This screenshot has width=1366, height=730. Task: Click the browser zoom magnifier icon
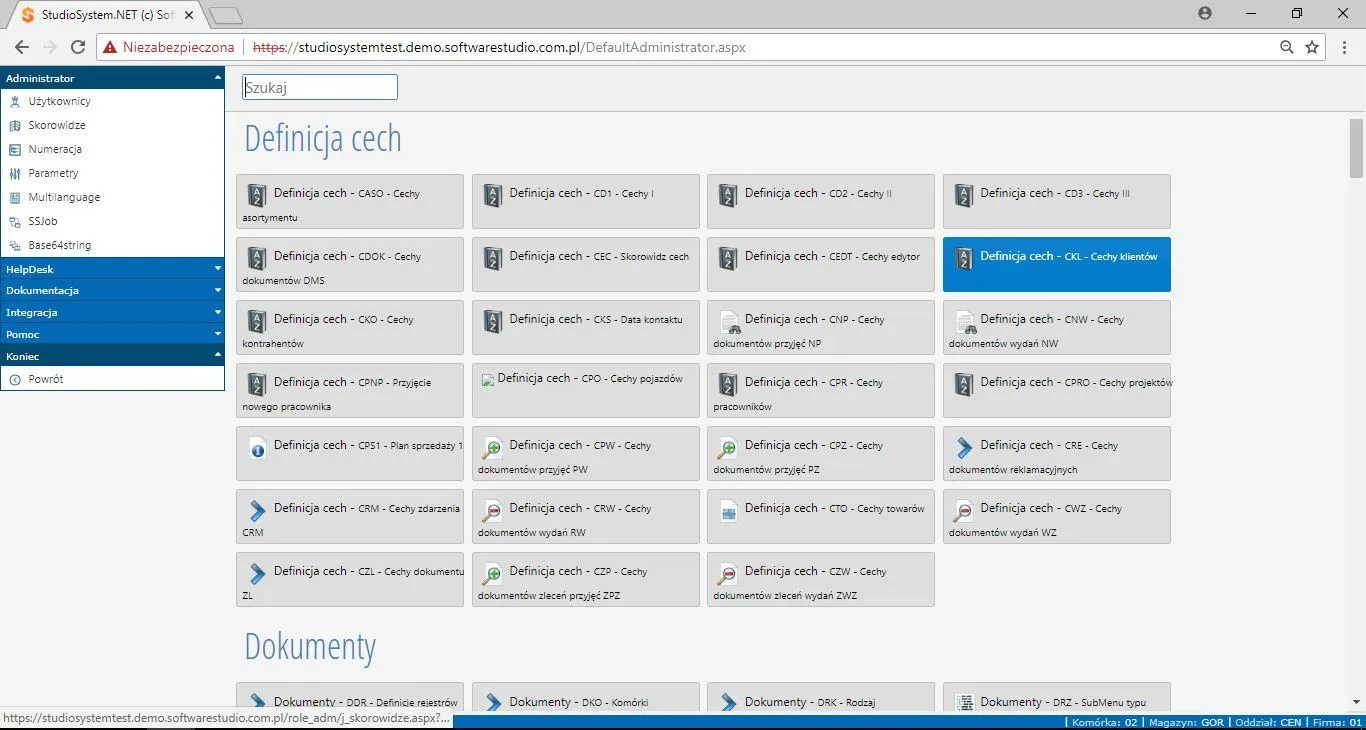[1287, 47]
